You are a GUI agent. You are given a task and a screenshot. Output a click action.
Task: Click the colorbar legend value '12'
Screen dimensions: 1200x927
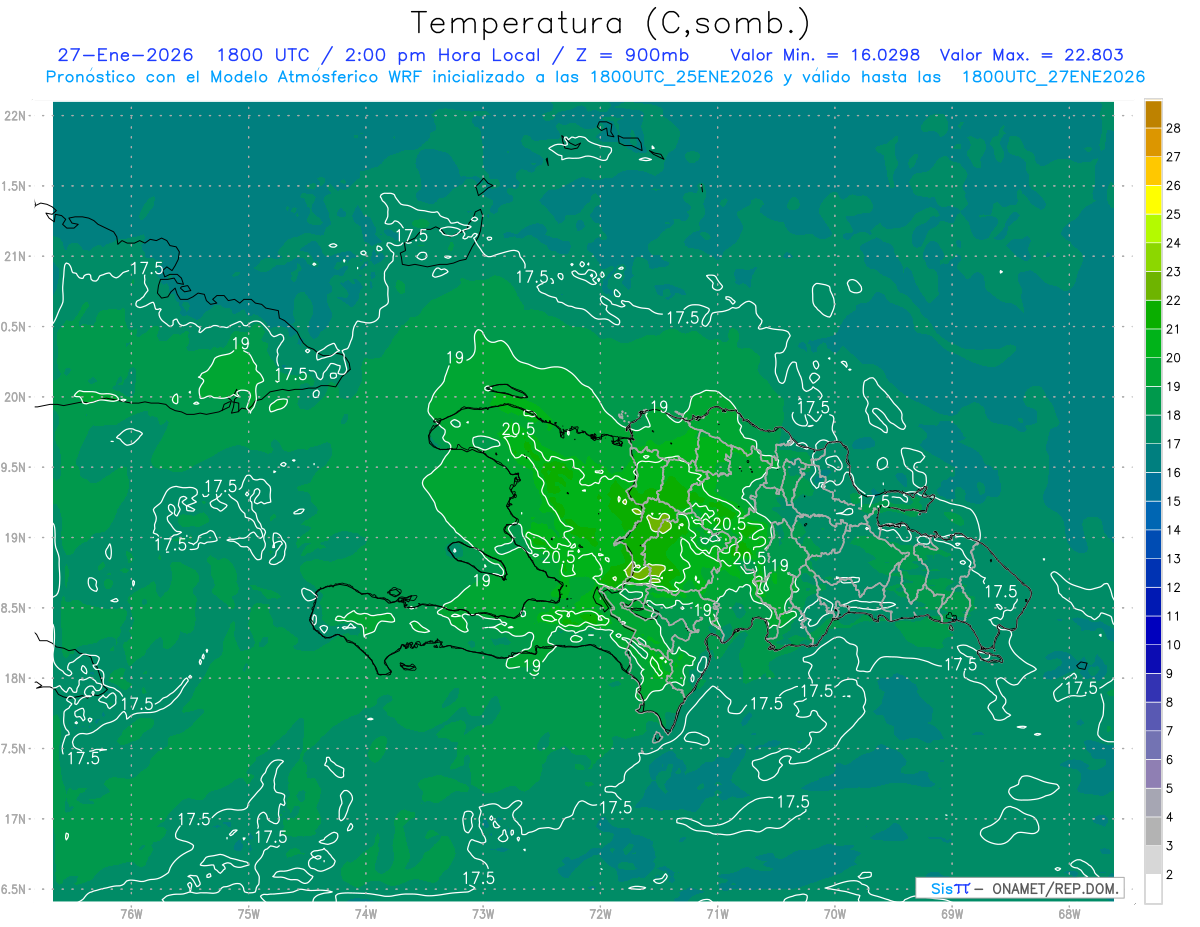1174,588
